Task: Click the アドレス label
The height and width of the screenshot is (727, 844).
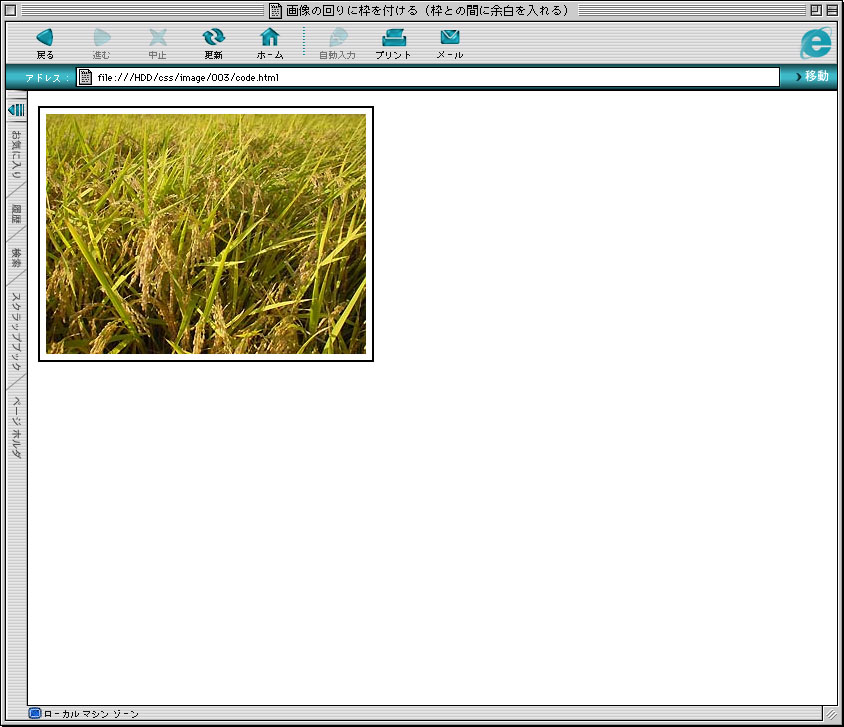Action: (x=47, y=77)
